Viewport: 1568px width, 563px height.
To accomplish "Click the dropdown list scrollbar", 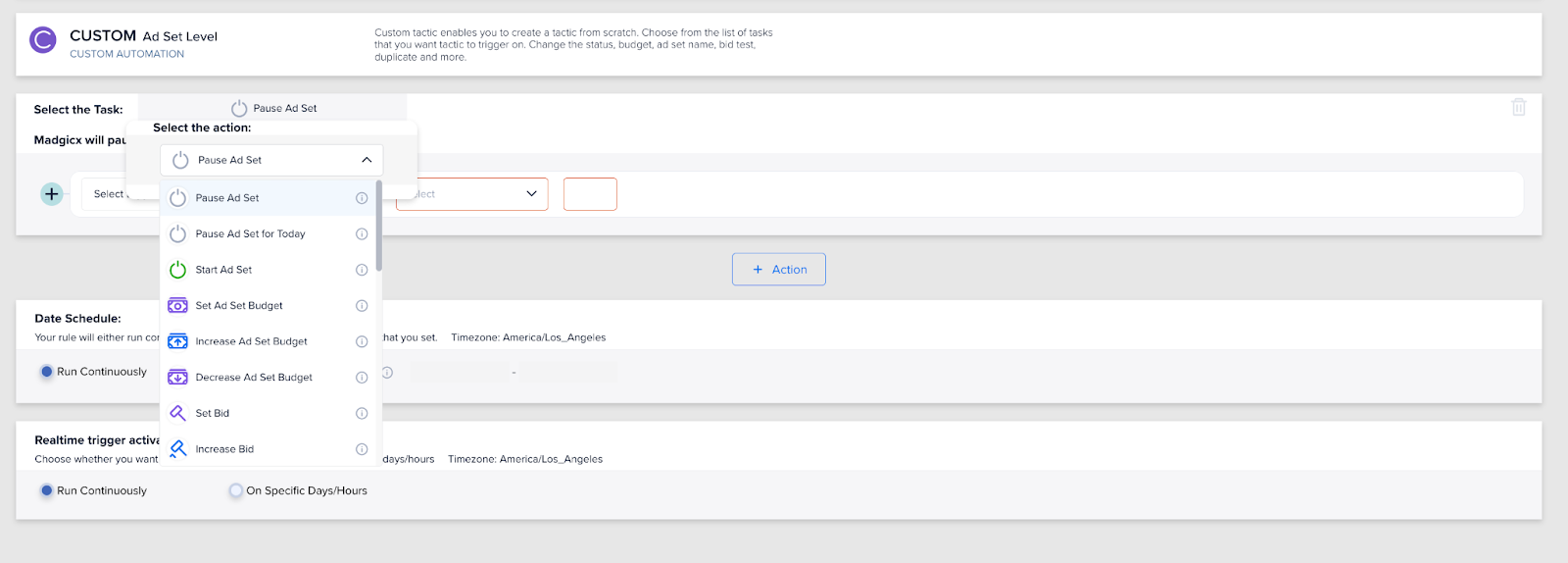I will coord(378,226).
